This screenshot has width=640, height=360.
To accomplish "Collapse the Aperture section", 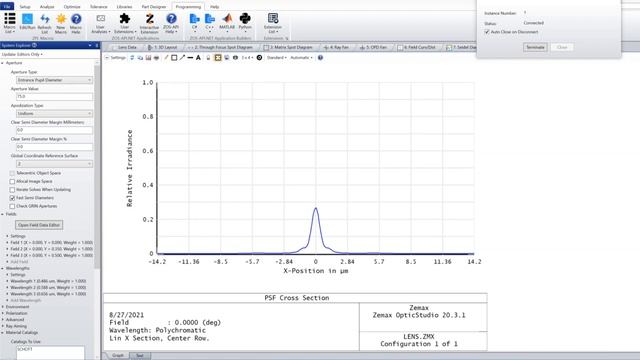I will coord(2,63).
